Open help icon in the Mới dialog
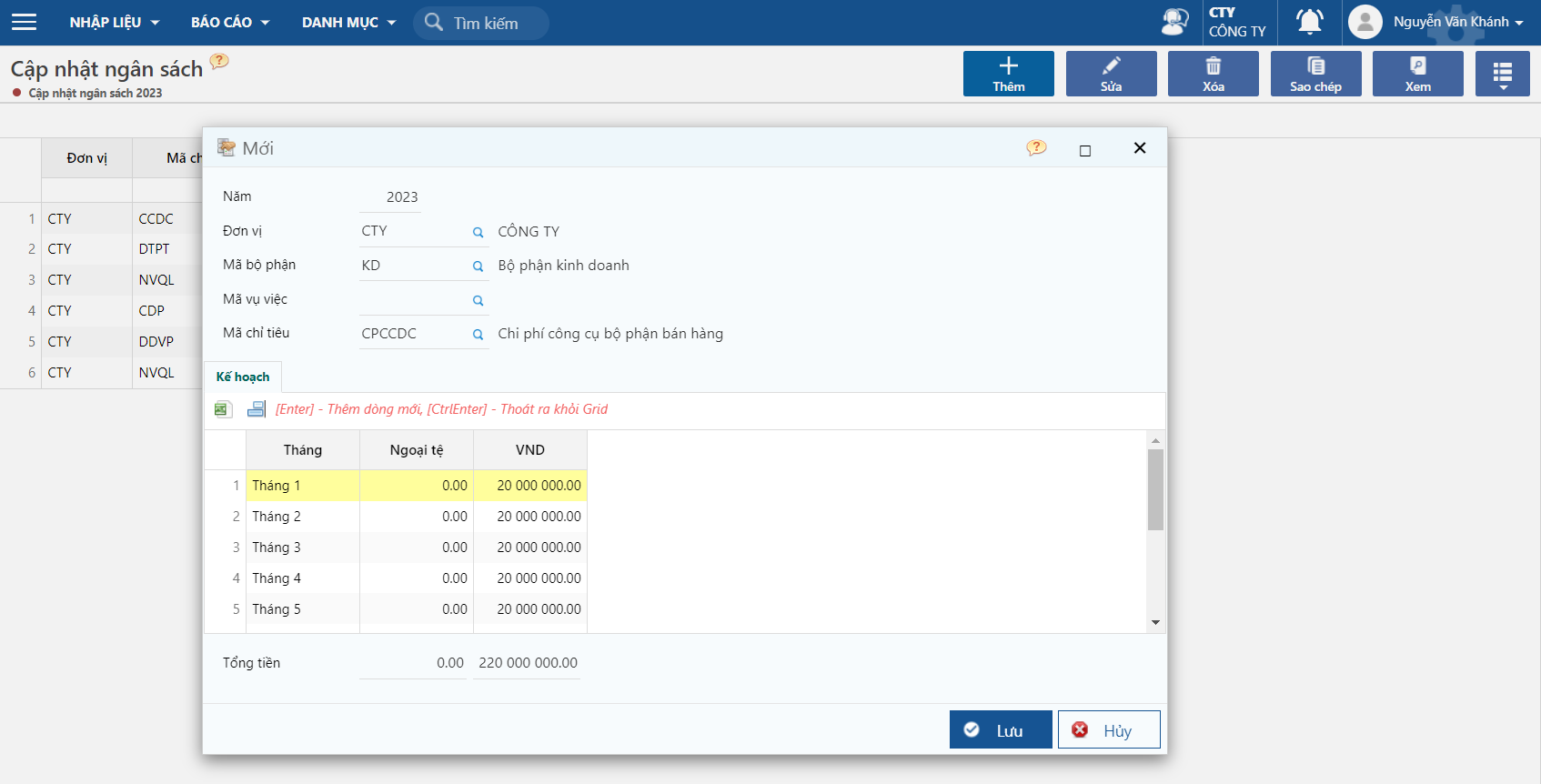 tap(1036, 148)
